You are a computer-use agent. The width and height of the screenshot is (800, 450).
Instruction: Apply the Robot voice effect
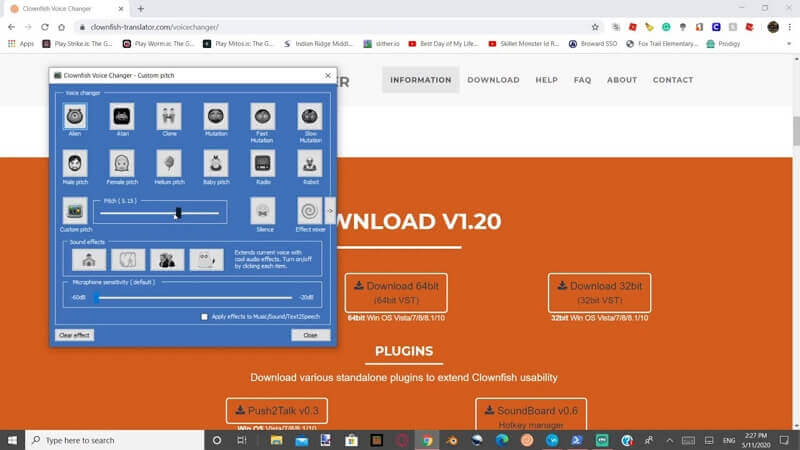[310, 164]
